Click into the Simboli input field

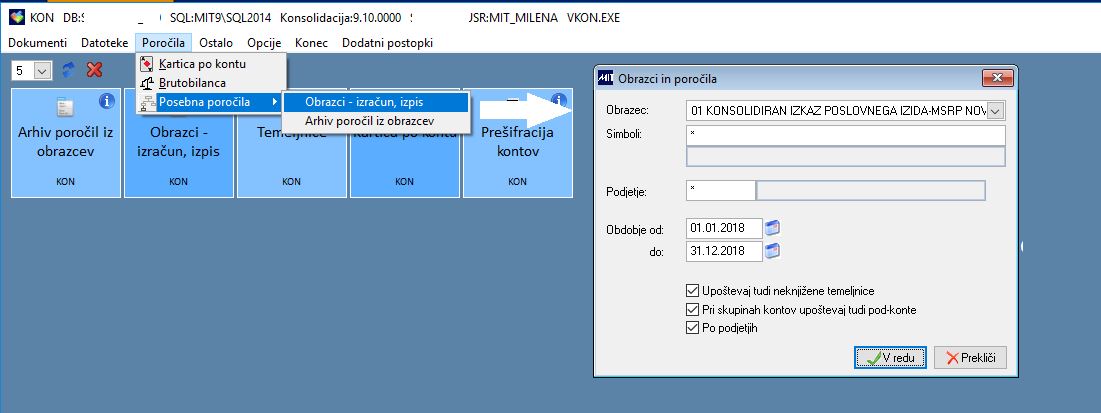click(845, 135)
